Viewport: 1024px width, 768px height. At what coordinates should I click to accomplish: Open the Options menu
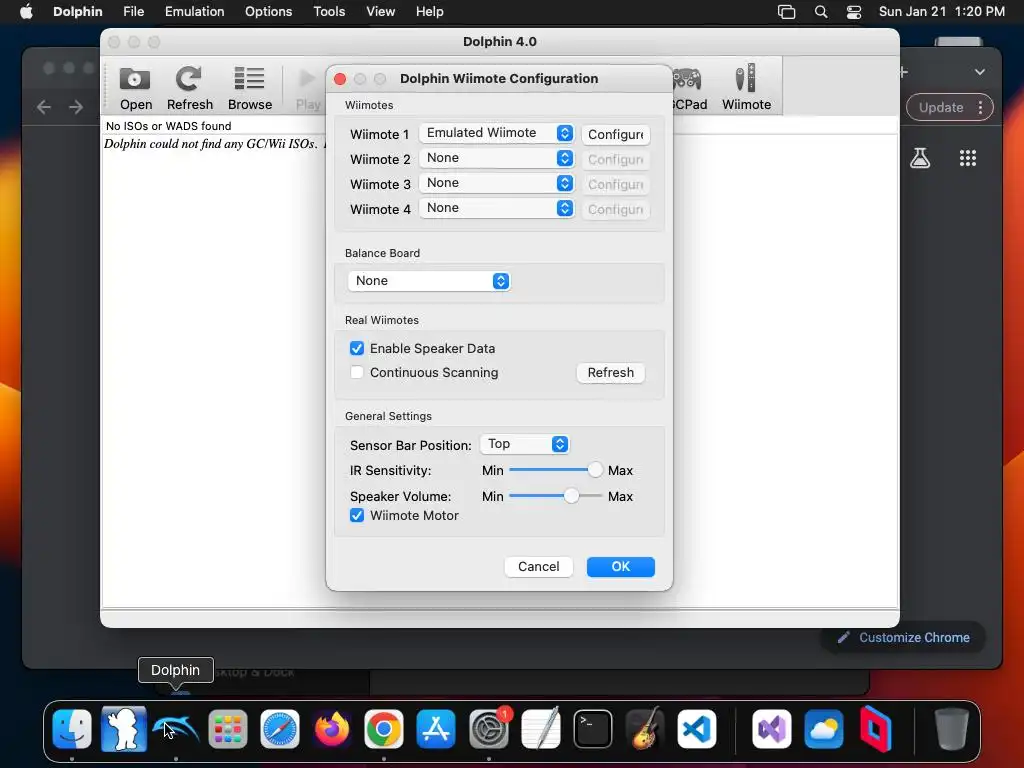pyautogui.click(x=268, y=12)
